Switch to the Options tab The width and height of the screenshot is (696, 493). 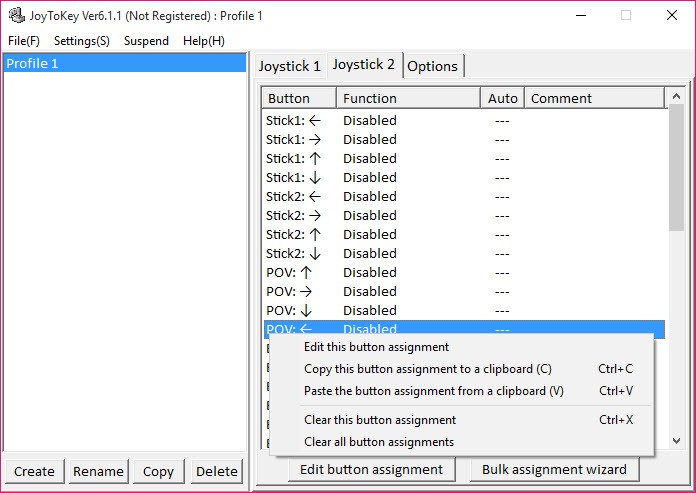(x=433, y=66)
